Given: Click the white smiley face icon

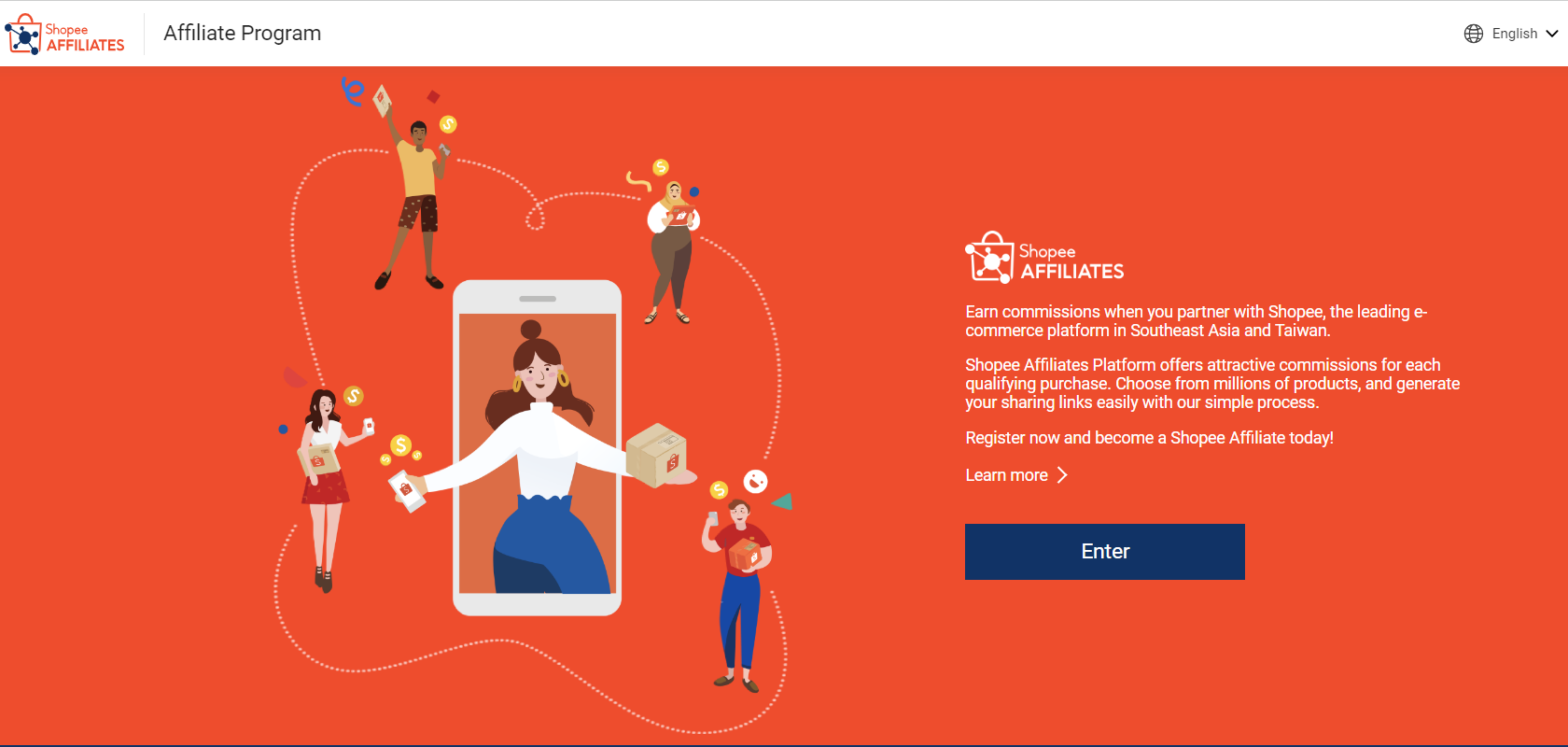Looking at the screenshot, I should pyautogui.click(x=755, y=482).
